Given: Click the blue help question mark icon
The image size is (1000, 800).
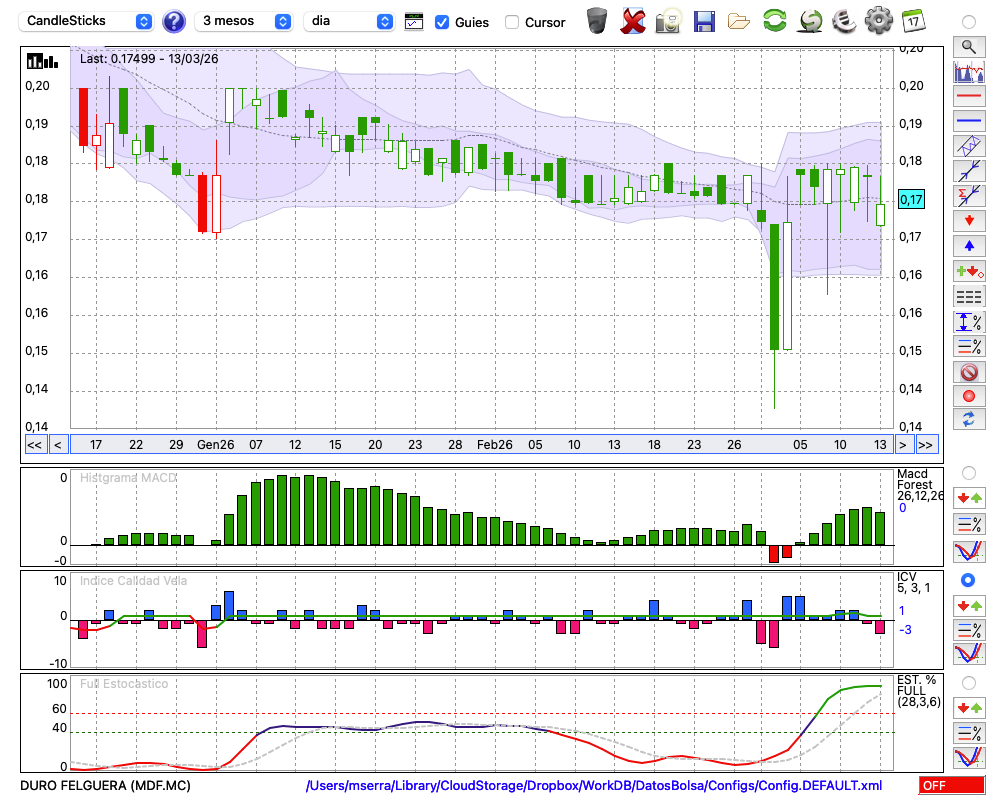Looking at the screenshot, I should coord(174,21).
